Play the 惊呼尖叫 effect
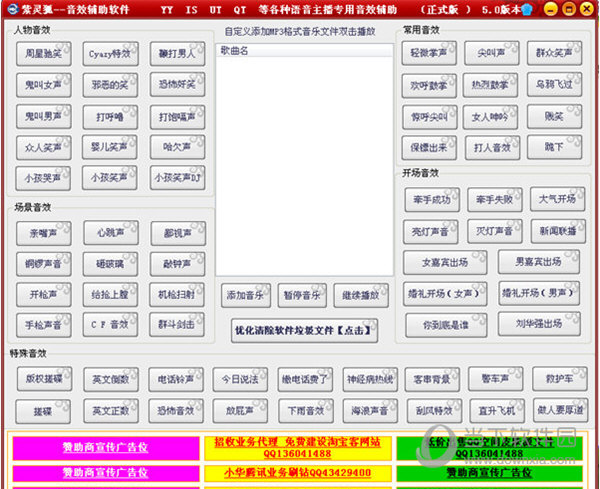Image resolution: width=600 pixels, height=489 pixels. click(x=430, y=117)
